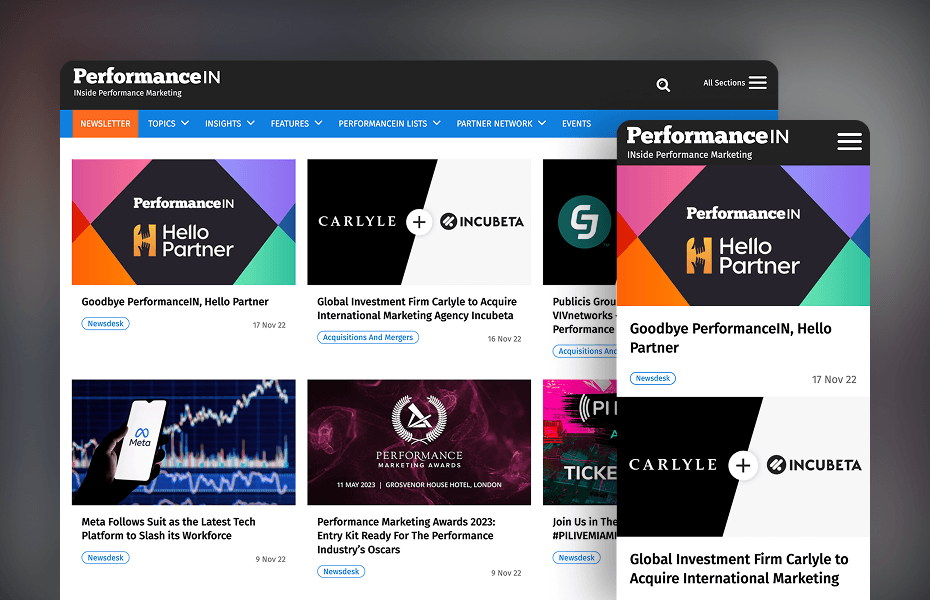Screen dimensions: 930x600
Task: Click Newsdesk tag under Goodbye PerformanceIN desktop card
Action: pyautogui.click(x=106, y=324)
